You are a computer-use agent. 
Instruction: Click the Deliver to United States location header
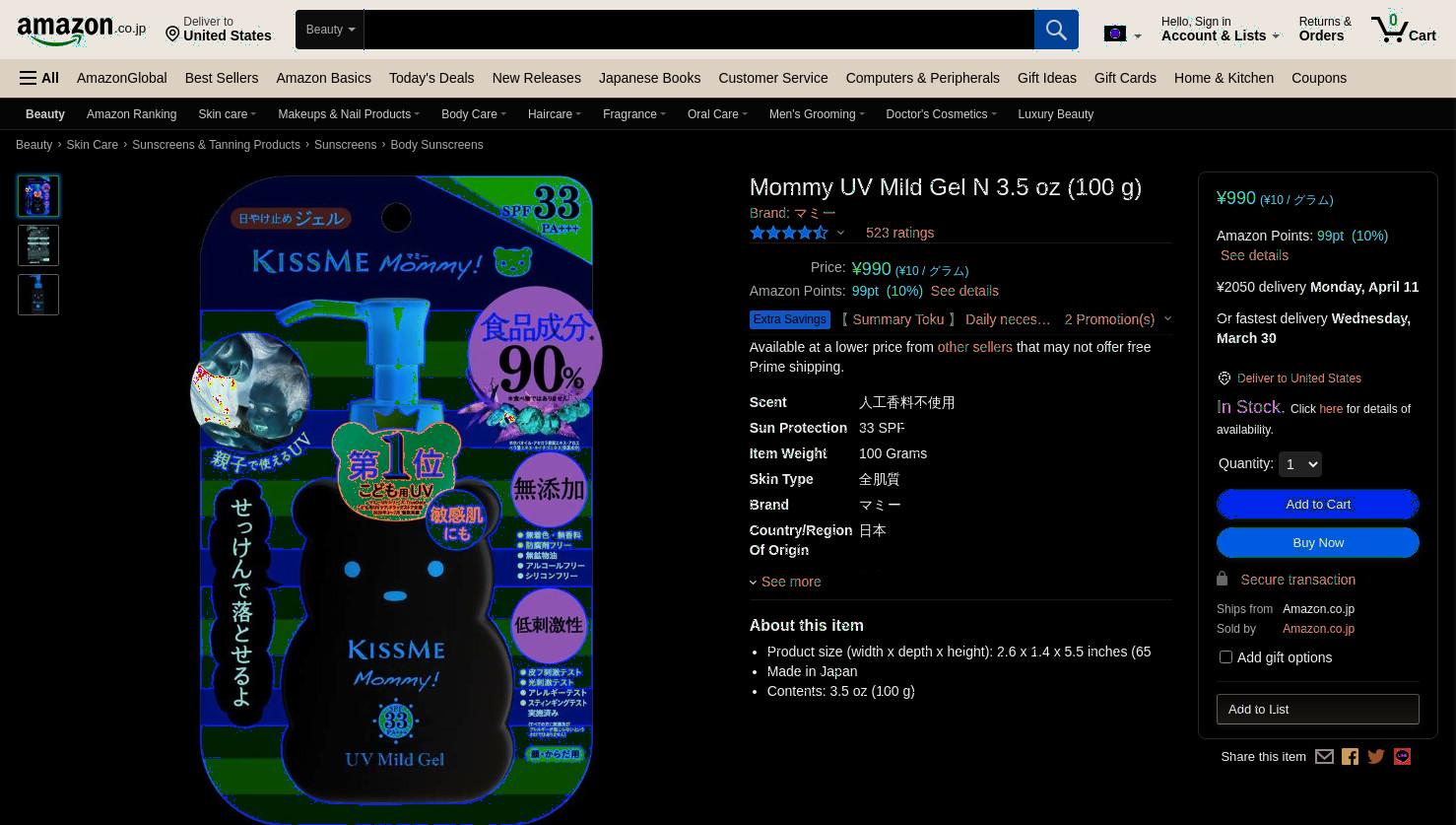tap(218, 30)
